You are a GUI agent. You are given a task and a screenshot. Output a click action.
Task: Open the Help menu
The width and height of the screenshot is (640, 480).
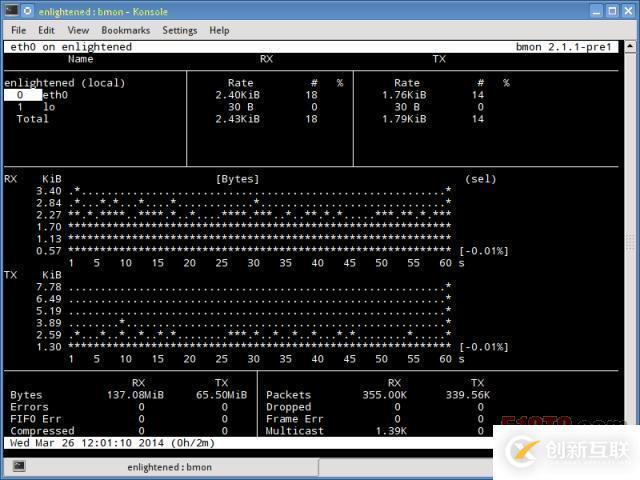(x=219, y=30)
